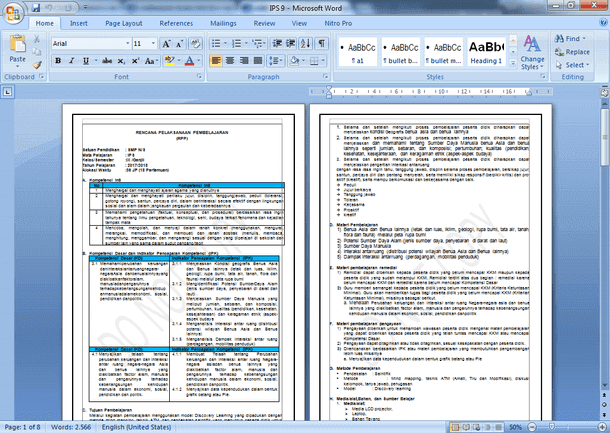Open the font name dropdown

(x=127, y=44)
